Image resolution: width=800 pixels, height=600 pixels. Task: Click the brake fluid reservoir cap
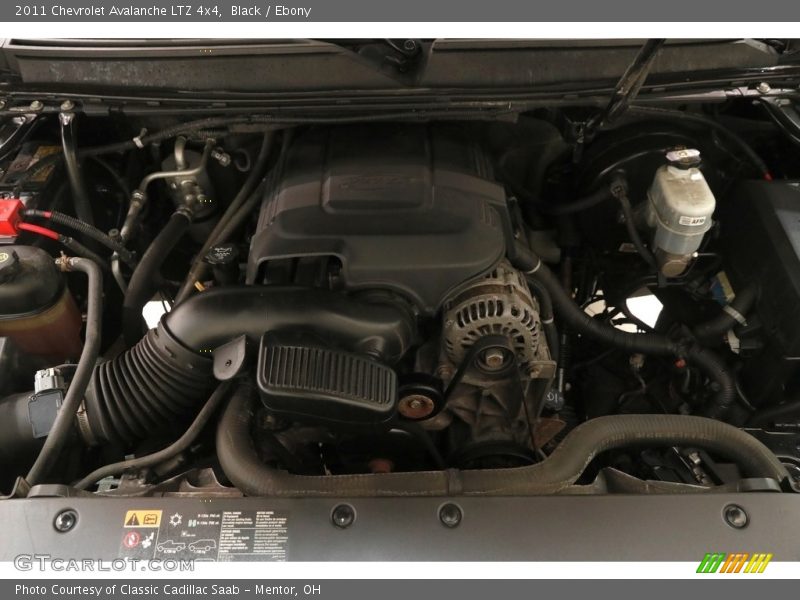pyautogui.click(x=684, y=158)
